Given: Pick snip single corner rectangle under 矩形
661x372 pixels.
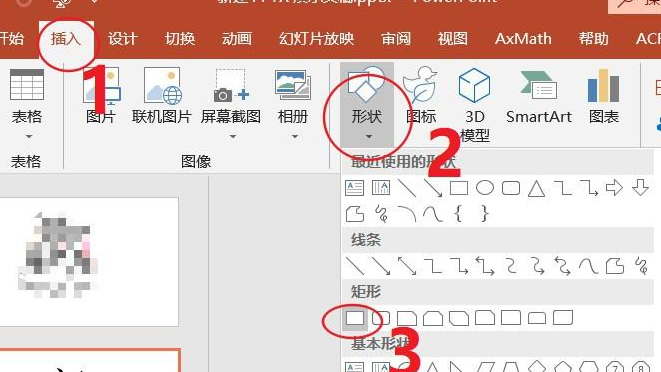Looking at the screenshot, I should coord(407,318).
